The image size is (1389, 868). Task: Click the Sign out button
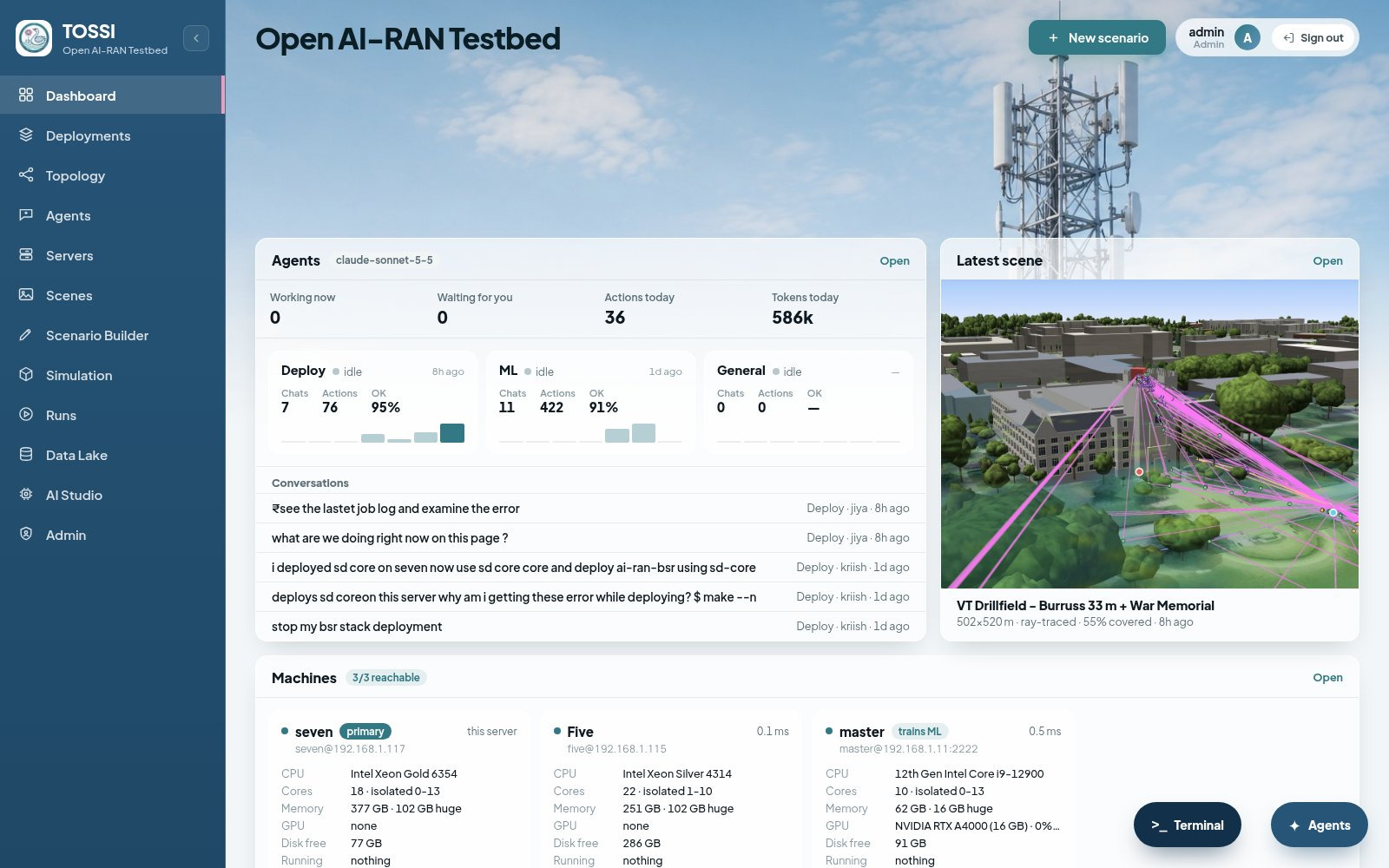[1313, 37]
